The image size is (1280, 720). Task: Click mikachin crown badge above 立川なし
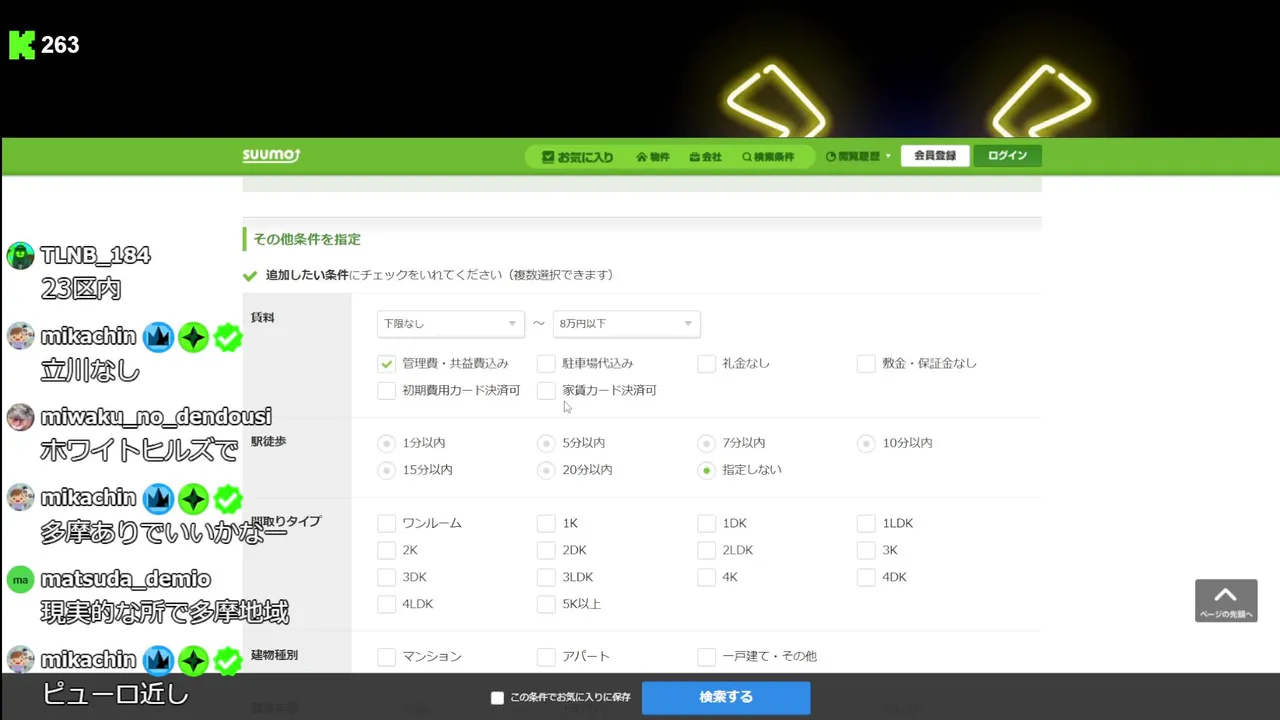158,337
